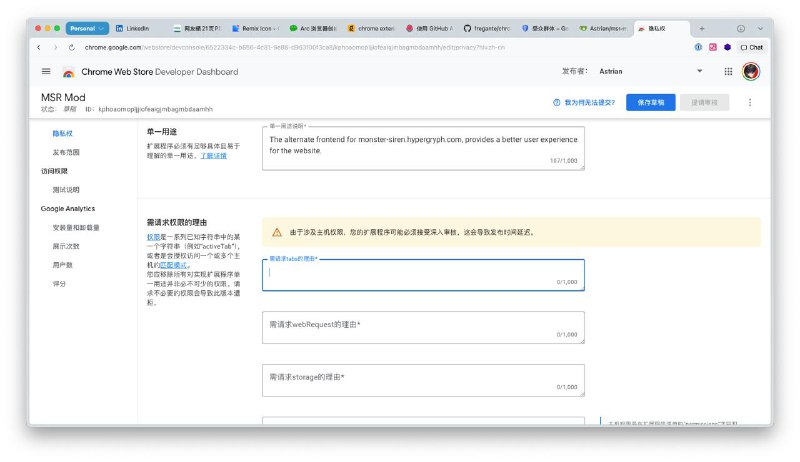This screenshot has height=462, width=800.
Task: Select 隐私权 in the left sidebar
Action: (x=62, y=134)
